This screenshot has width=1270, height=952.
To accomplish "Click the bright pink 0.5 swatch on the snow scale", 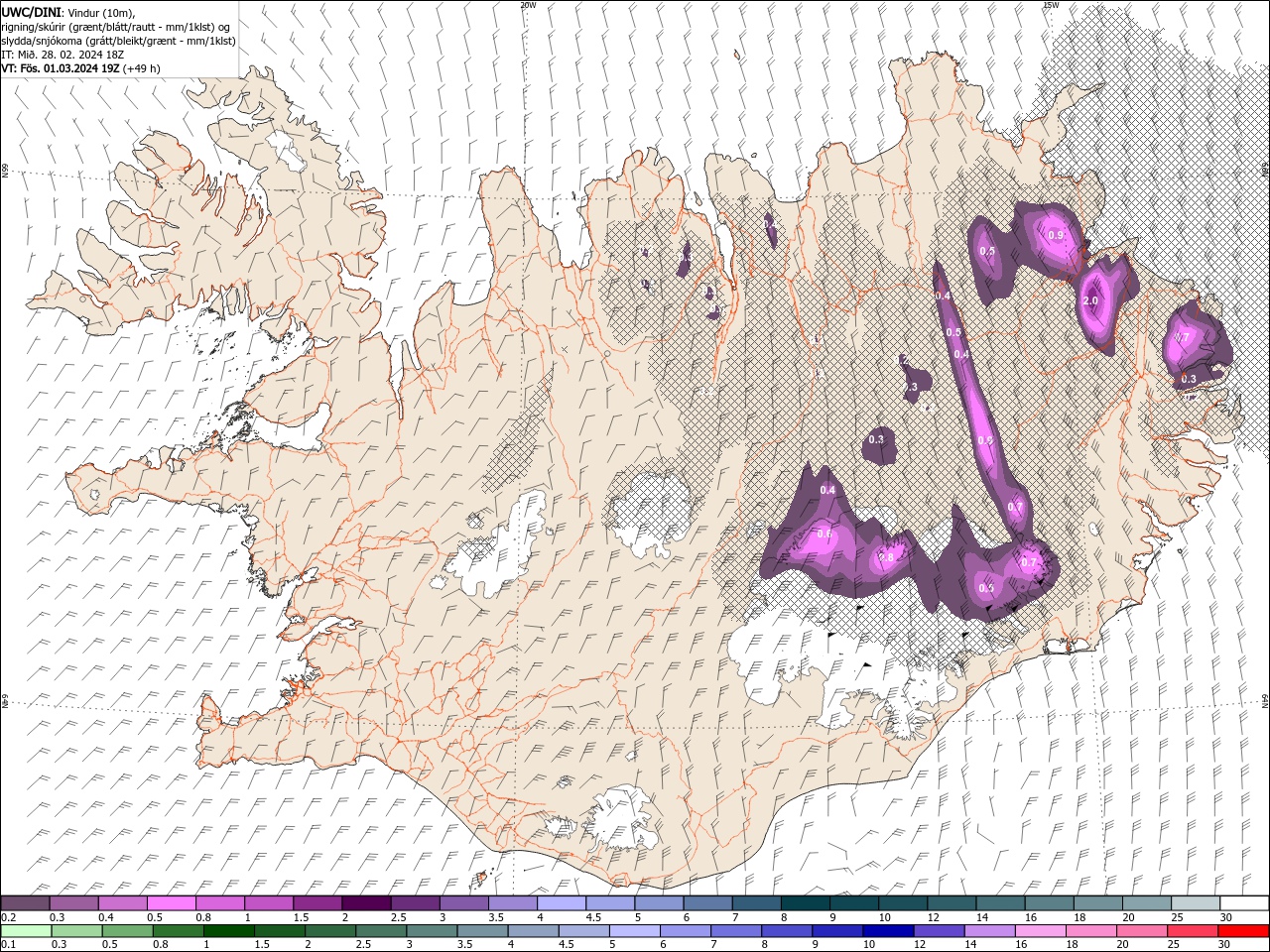I will 171,902.
